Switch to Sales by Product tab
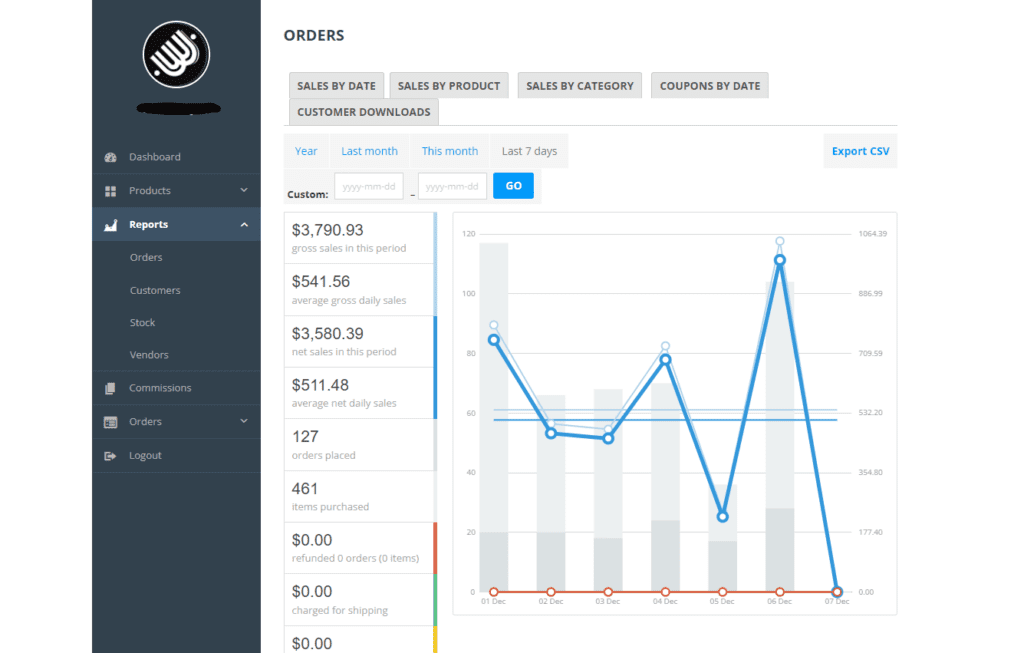This screenshot has width=1024, height=653. tap(449, 86)
